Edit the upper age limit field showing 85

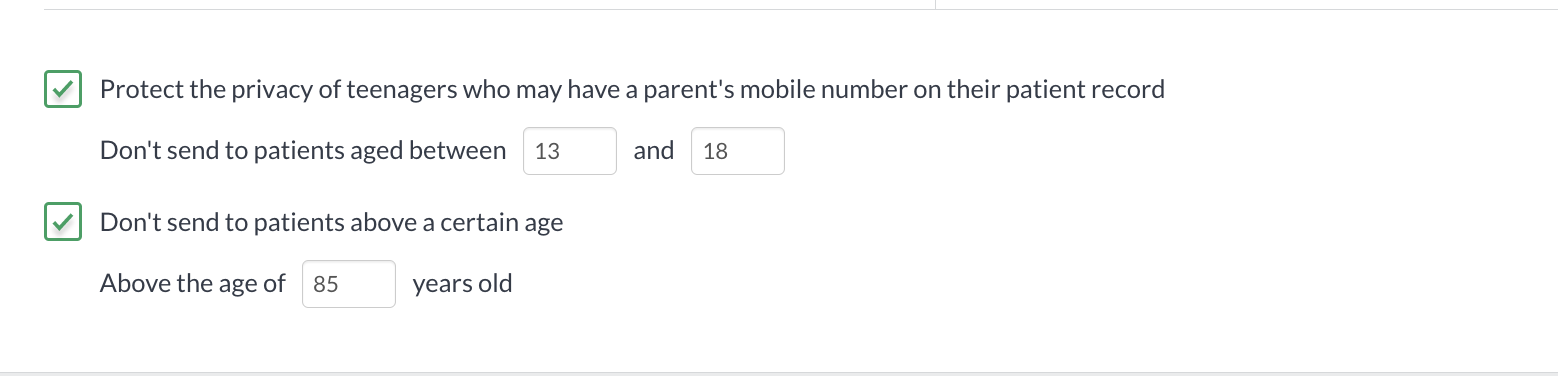349,284
